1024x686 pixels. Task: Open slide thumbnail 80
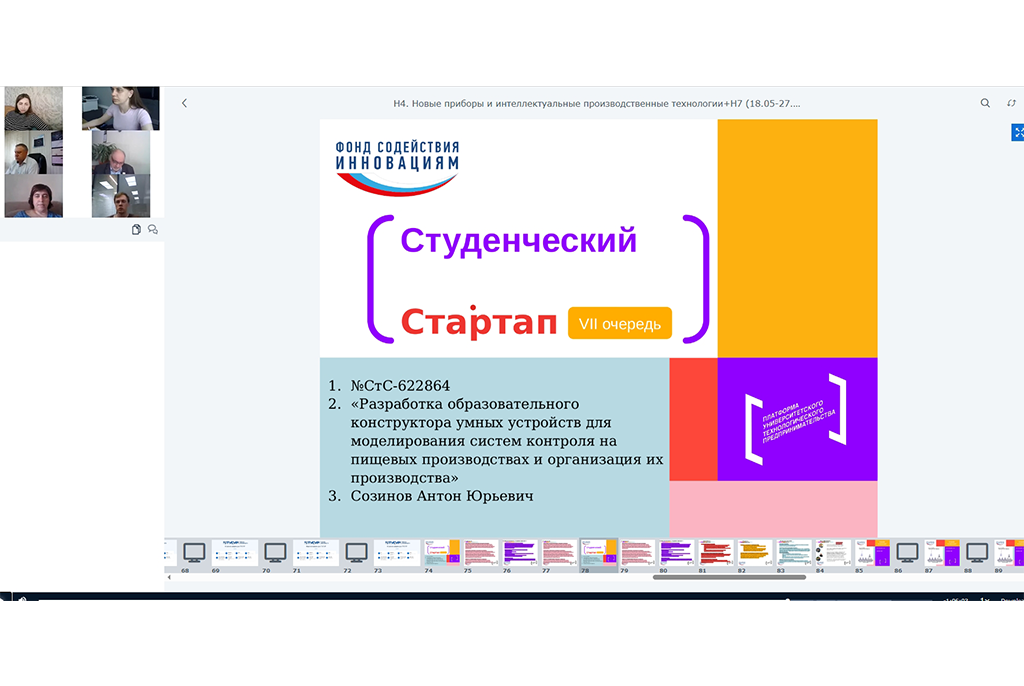click(x=677, y=553)
